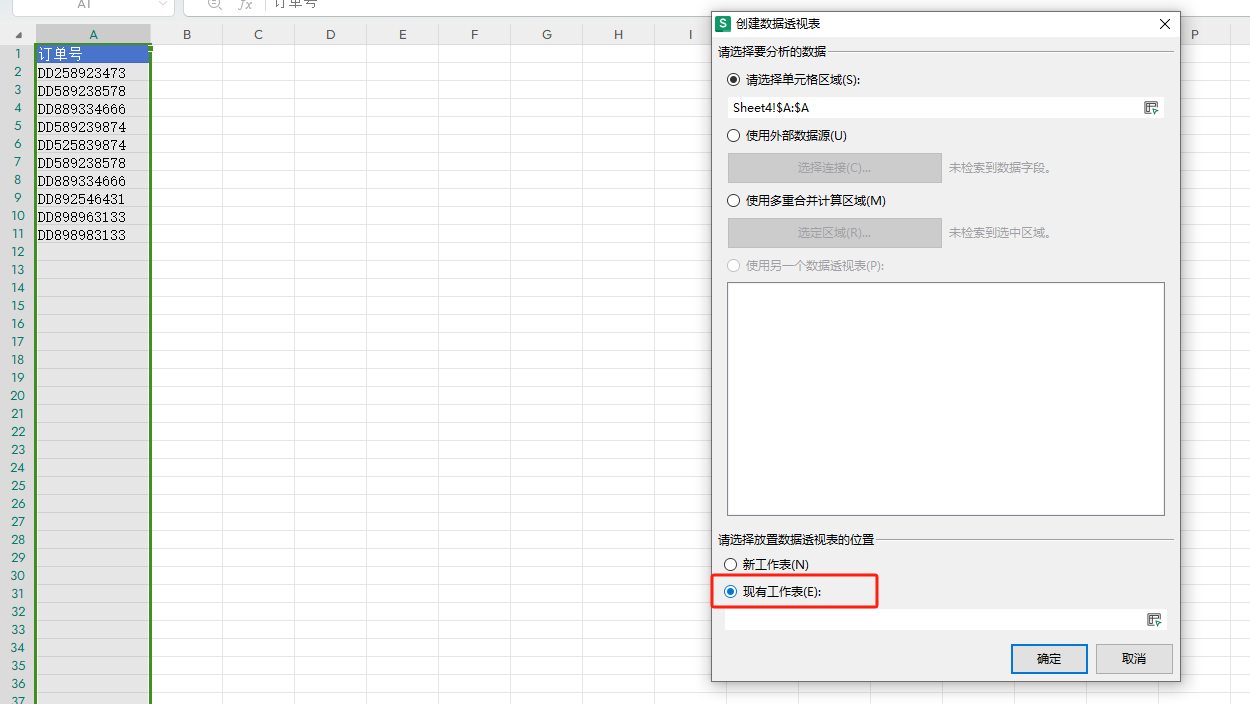Click the fx insert function icon
1250x704 pixels.
[x=245, y=5]
